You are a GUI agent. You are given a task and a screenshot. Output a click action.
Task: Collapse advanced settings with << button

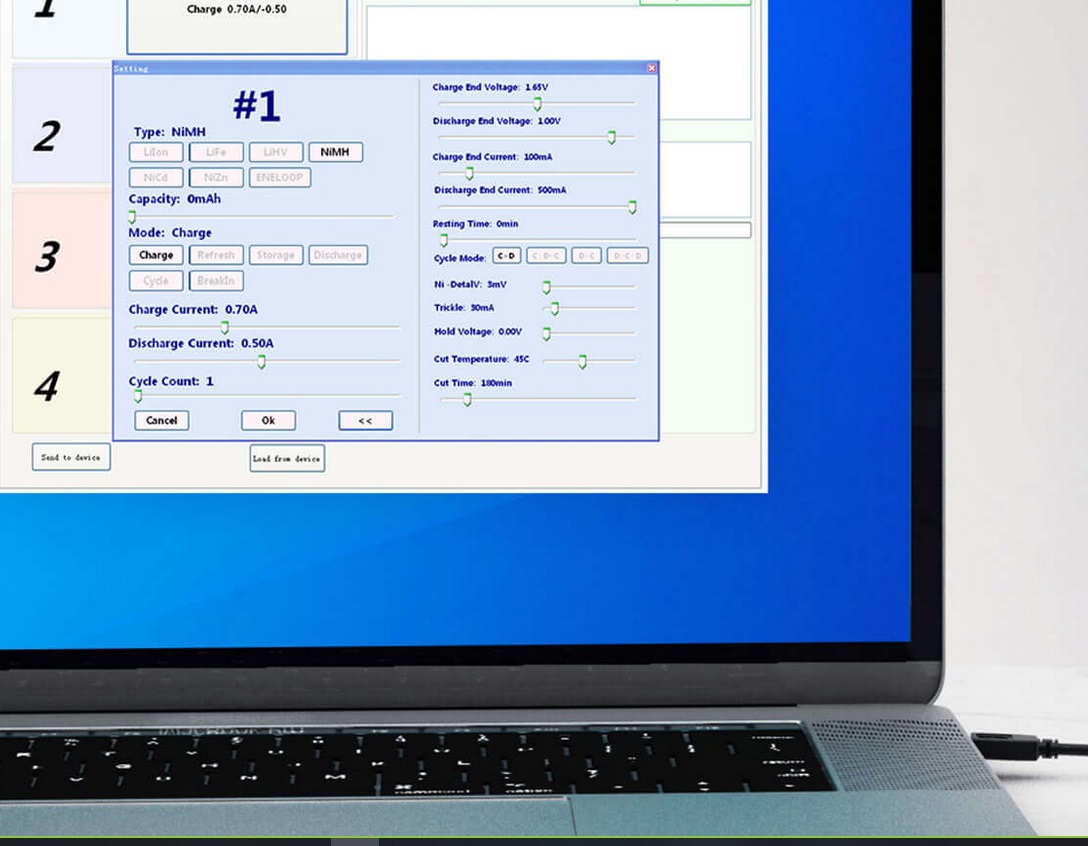click(365, 420)
